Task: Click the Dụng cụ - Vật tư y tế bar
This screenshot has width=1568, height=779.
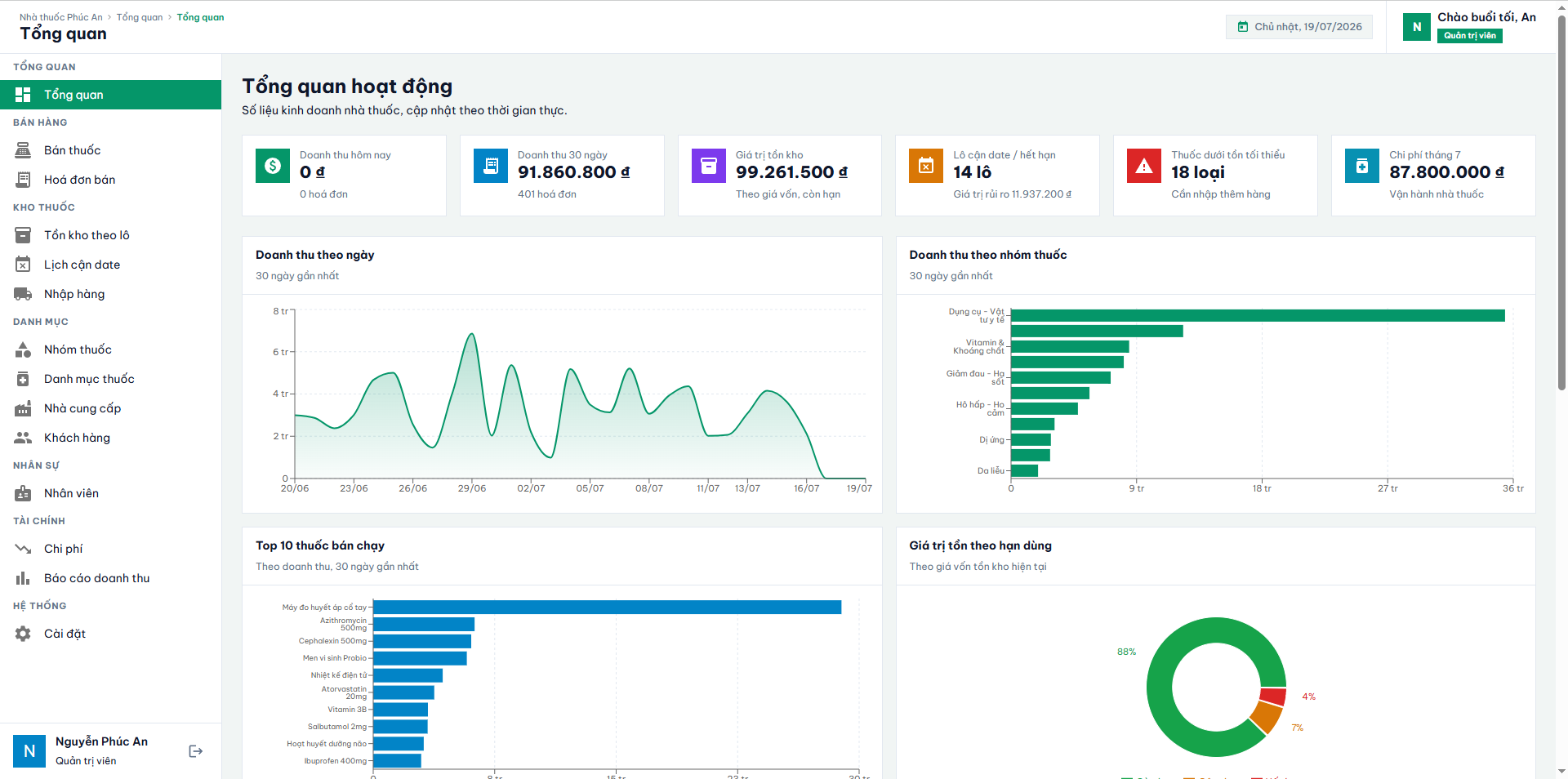Action: pyautogui.click(x=1258, y=315)
